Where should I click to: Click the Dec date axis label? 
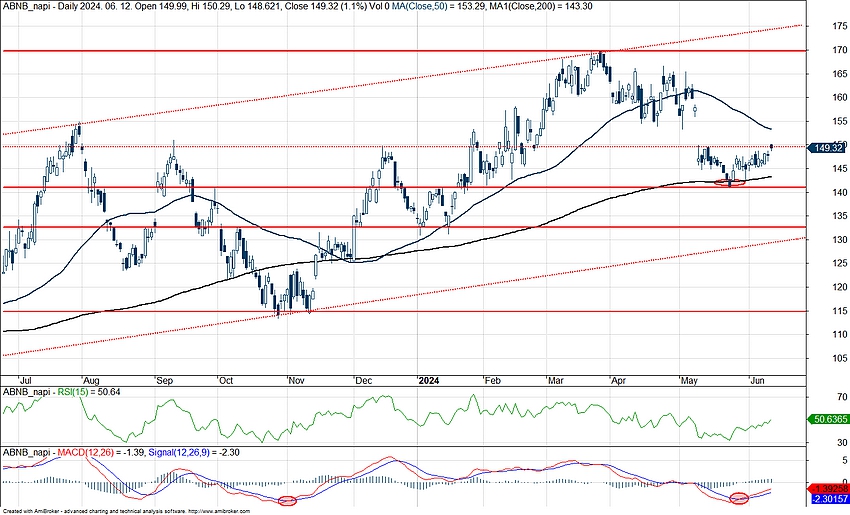[364, 381]
